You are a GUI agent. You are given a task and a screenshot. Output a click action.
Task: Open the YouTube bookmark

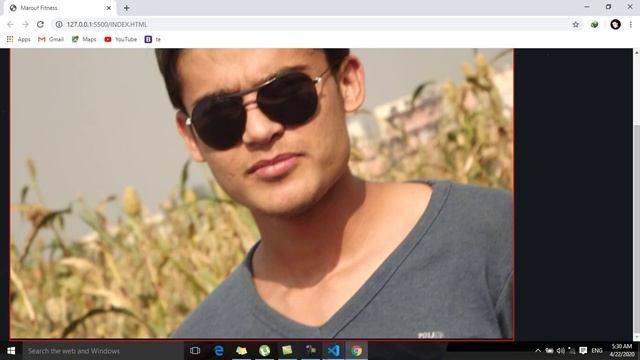(120, 39)
